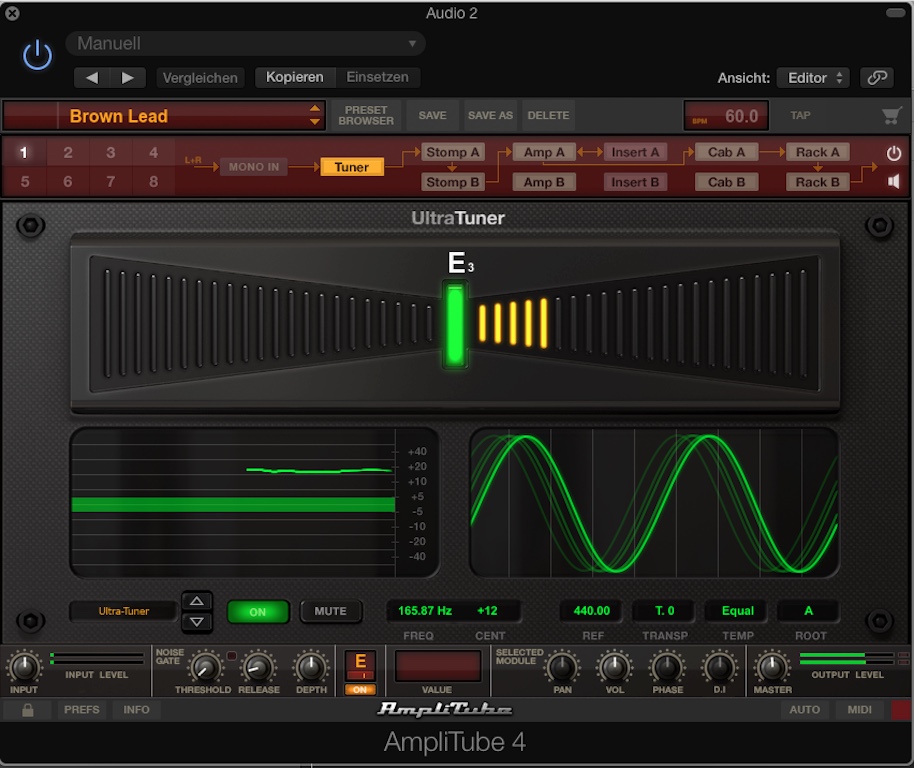Screen dimensions: 914x768
Task: Click the sidechain link icon
Action: pos(877,77)
